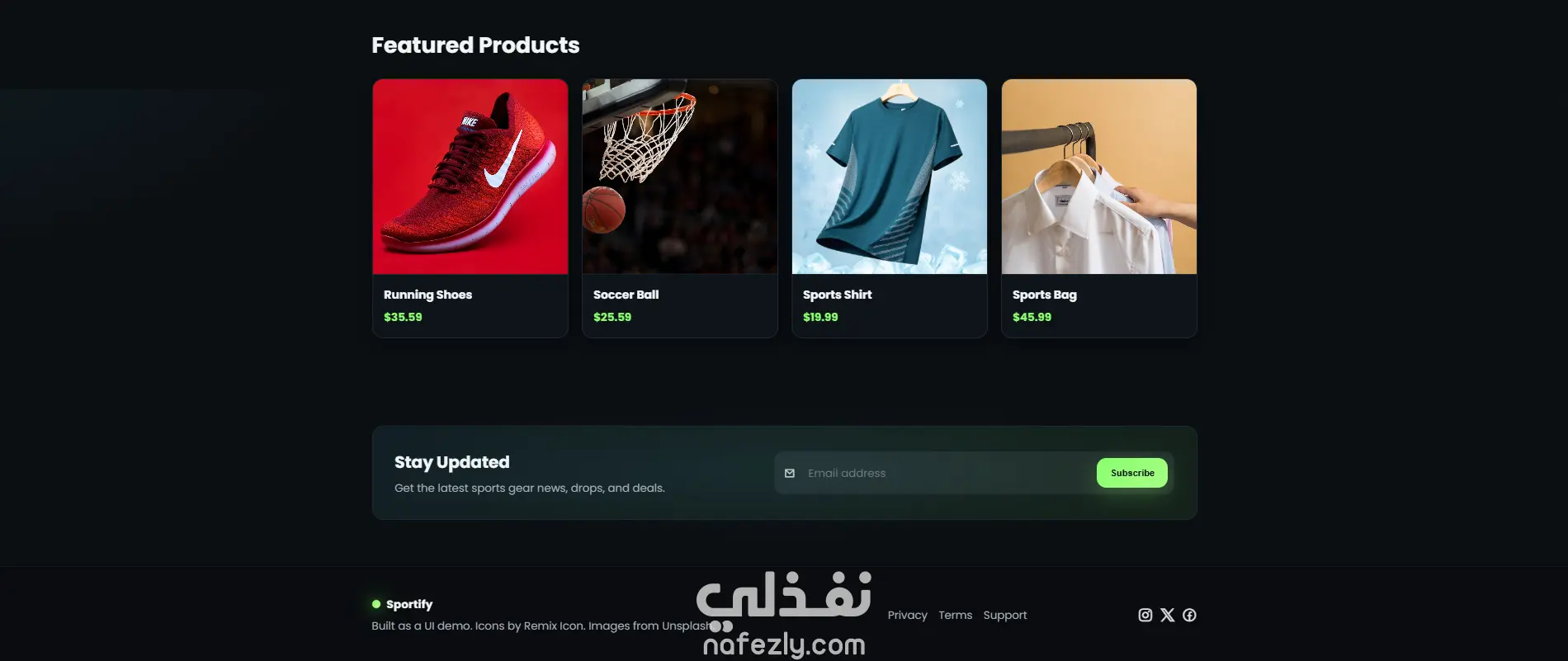This screenshot has height=661, width=1568.
Task: Select the Soccer Ball product image
Action: [680, 177]
